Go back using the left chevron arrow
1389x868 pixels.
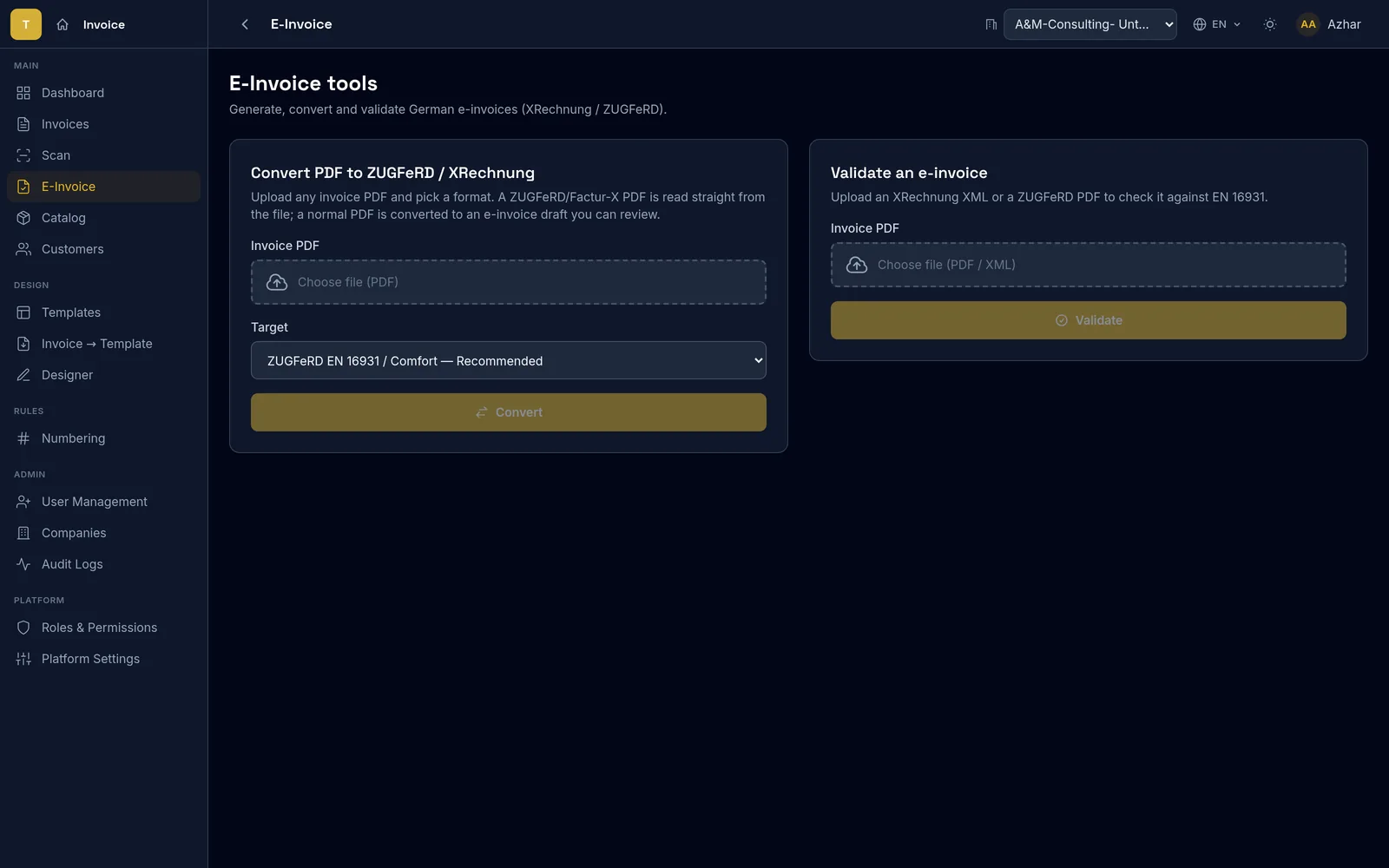pos(245,24)
